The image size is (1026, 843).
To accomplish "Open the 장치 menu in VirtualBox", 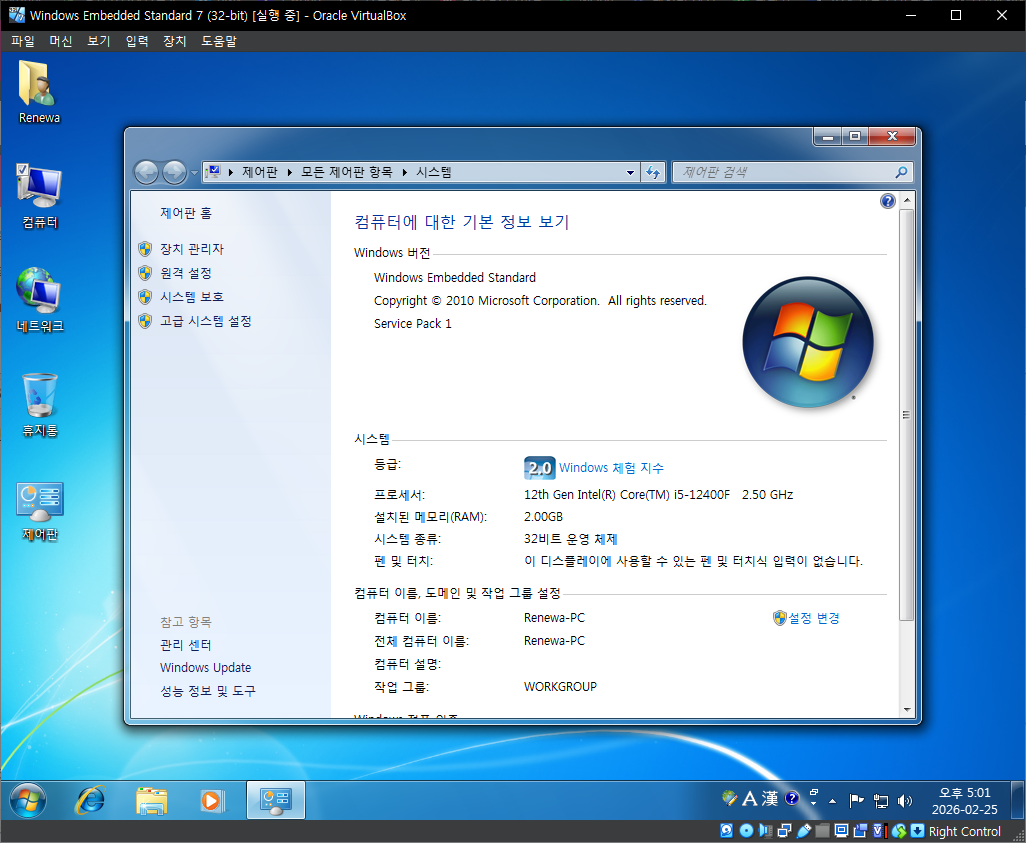I will tap(175, 41).
